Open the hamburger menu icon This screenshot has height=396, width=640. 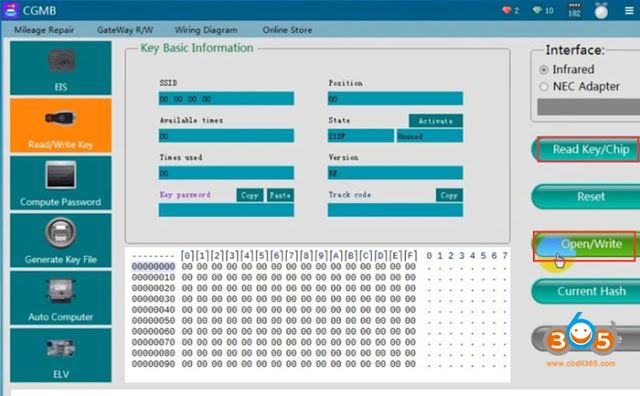pyautogui.click(x=629, y=11)
